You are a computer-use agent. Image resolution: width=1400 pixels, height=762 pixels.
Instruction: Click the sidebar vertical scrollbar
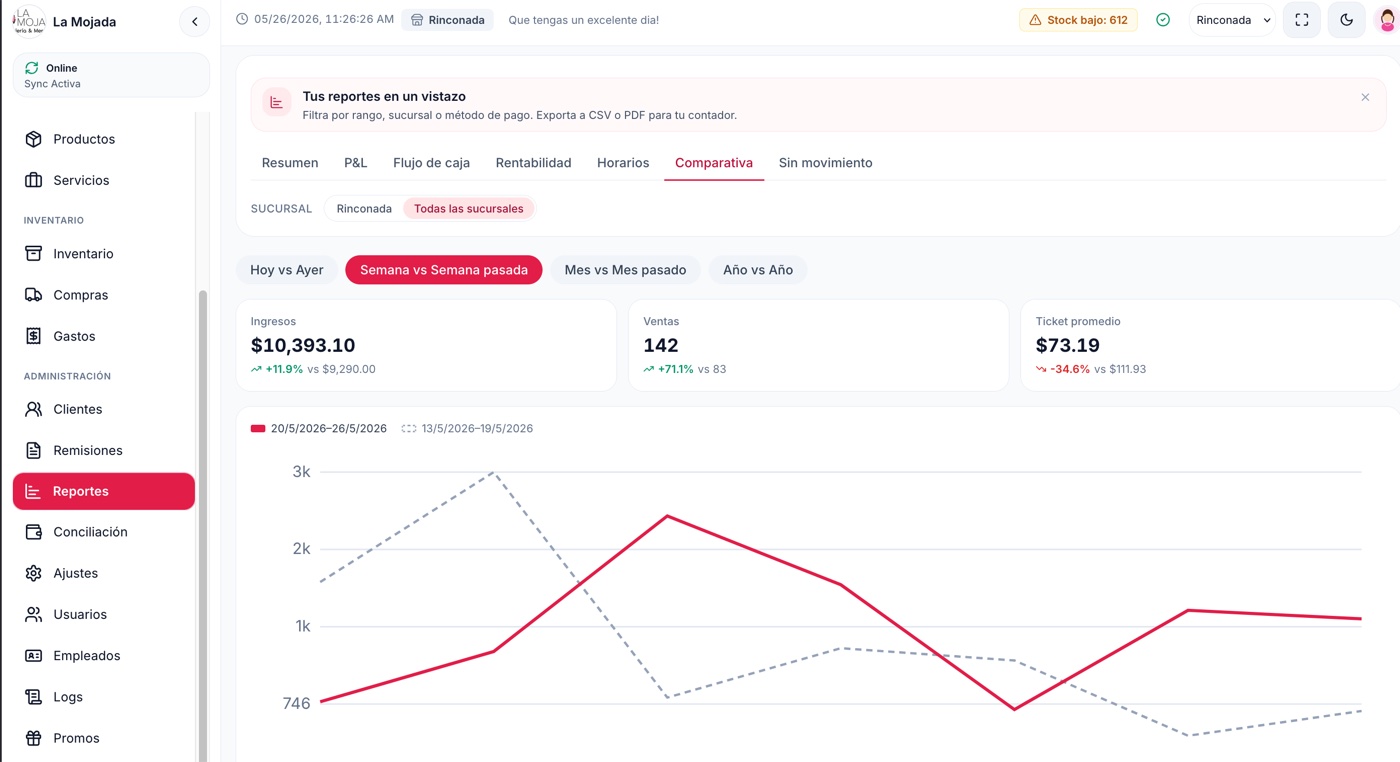tap(203, 525)
